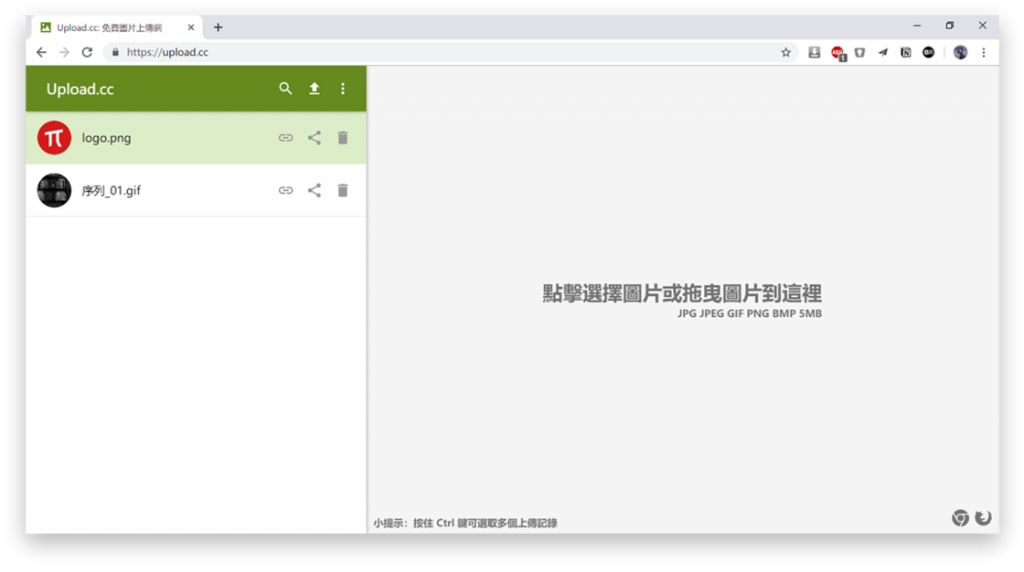Copy link for logo.png
The height and width of the screenshot is (572, 1024).
click(x=286, y=138)
